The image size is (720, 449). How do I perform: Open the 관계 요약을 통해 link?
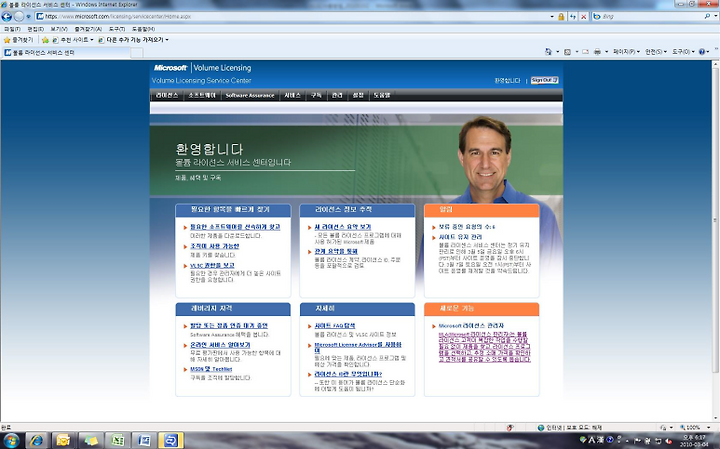(x=336, y=252)
